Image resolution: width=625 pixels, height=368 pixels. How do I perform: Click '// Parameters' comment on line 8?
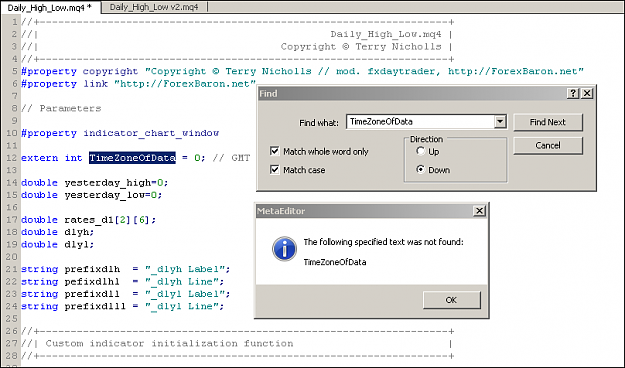point(61,108)
